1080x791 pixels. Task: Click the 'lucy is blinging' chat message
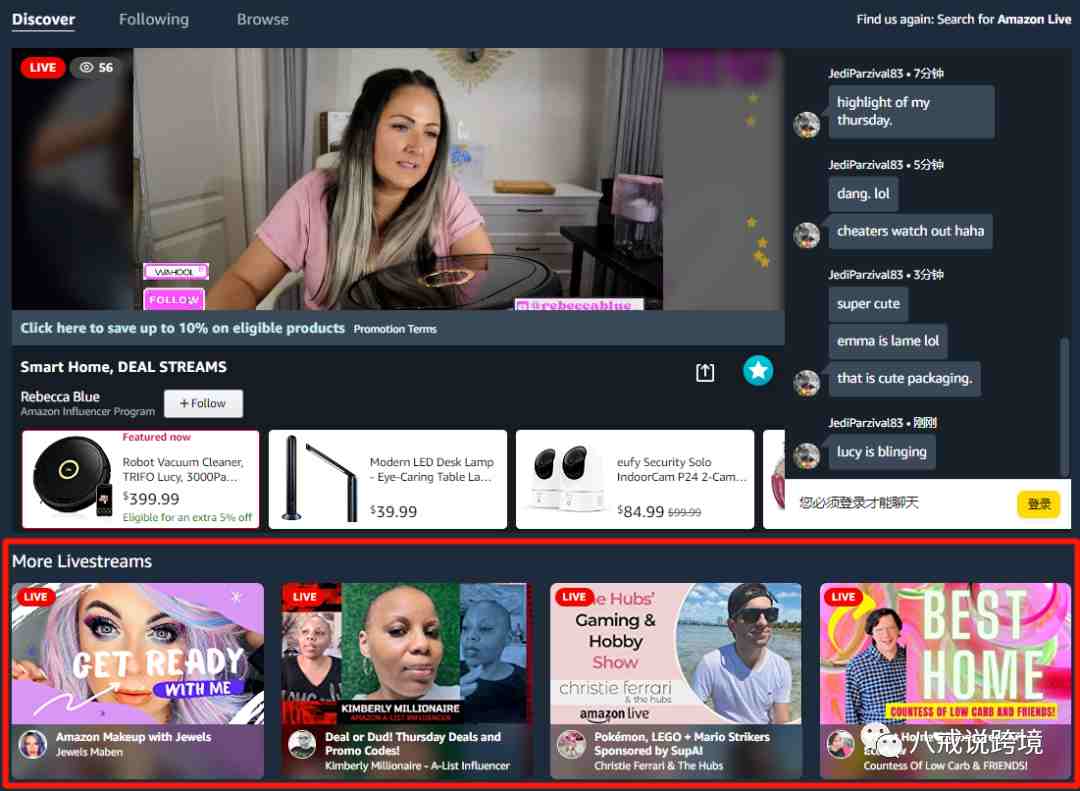pos(882,452)
